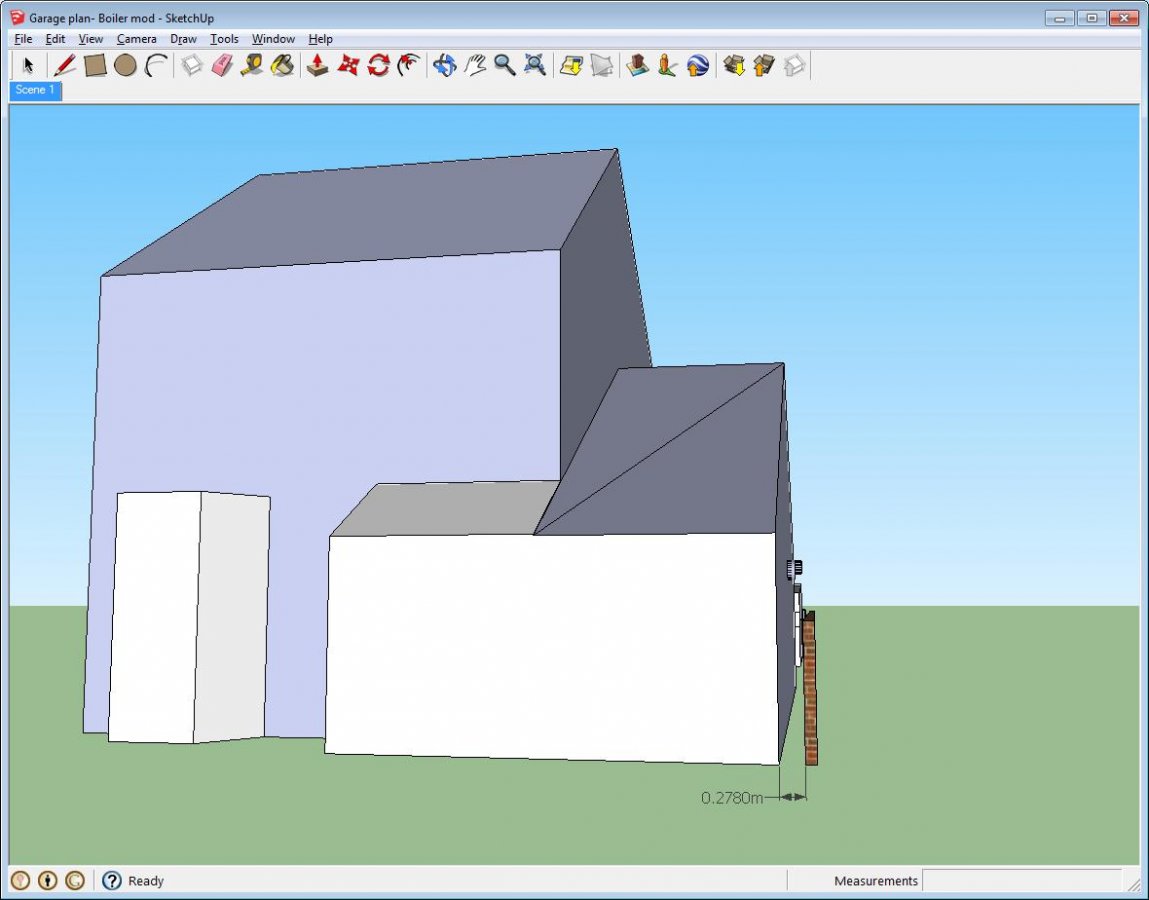Select the Circle drawing tool
The width and height of the screenshot is (1149, 900).
(x=125, y=66)
